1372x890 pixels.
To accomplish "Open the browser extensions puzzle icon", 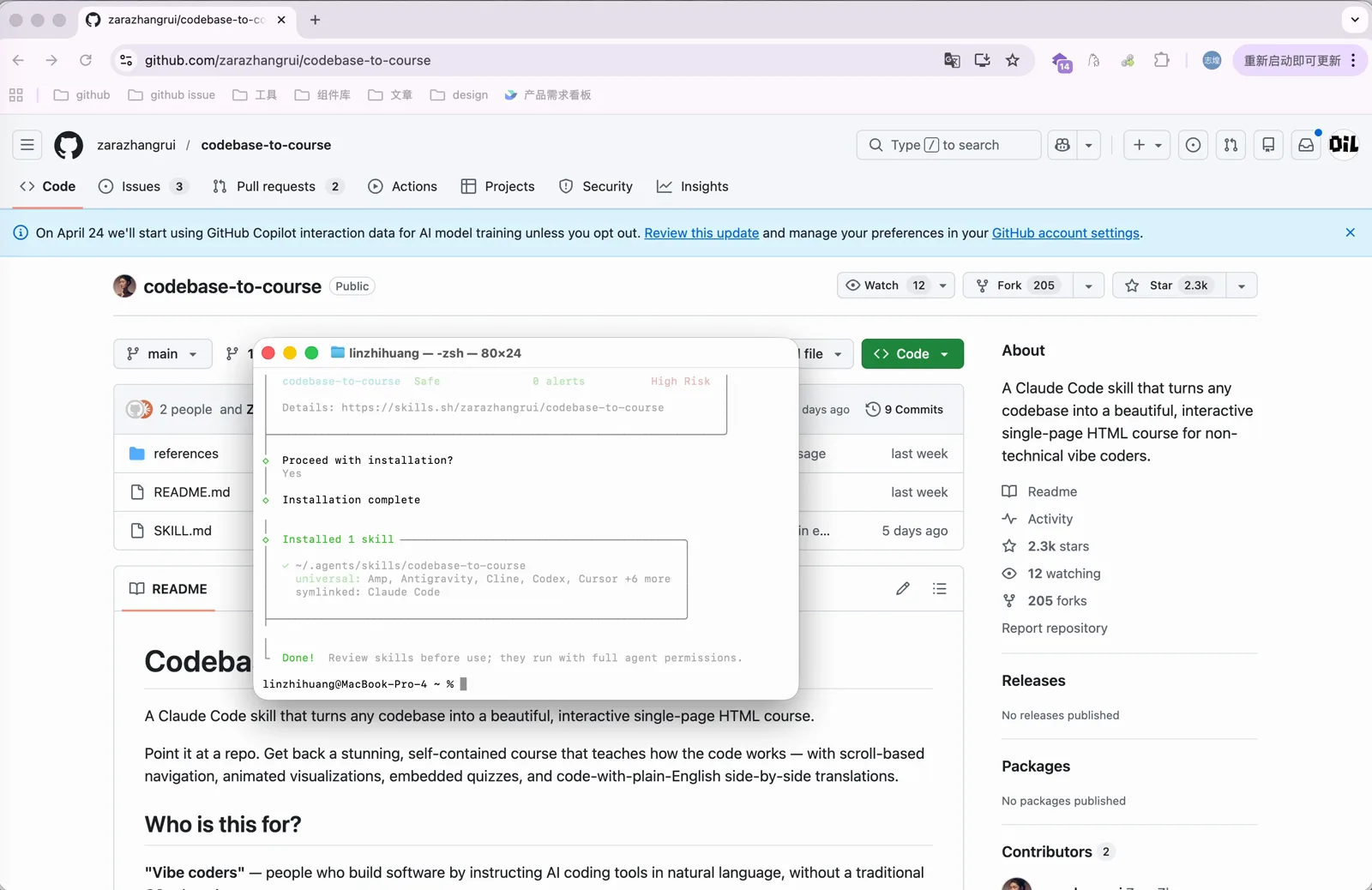I will pyautogui.click(x=1162, y=60).
